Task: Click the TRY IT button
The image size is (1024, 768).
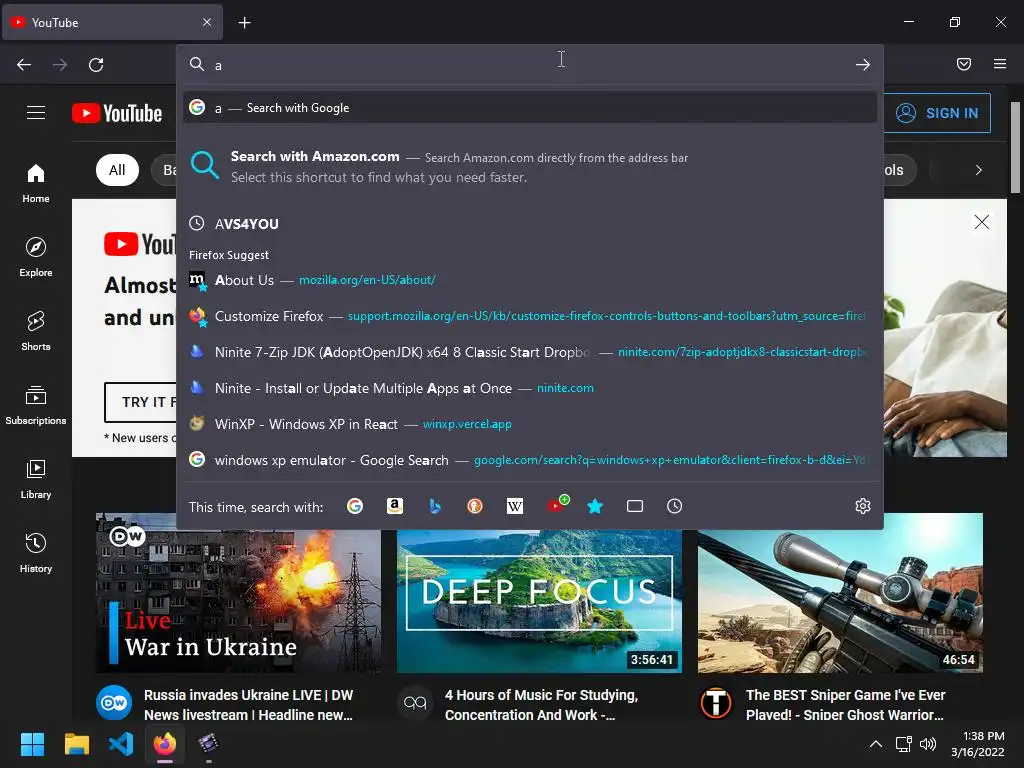Action: (140, 402)
